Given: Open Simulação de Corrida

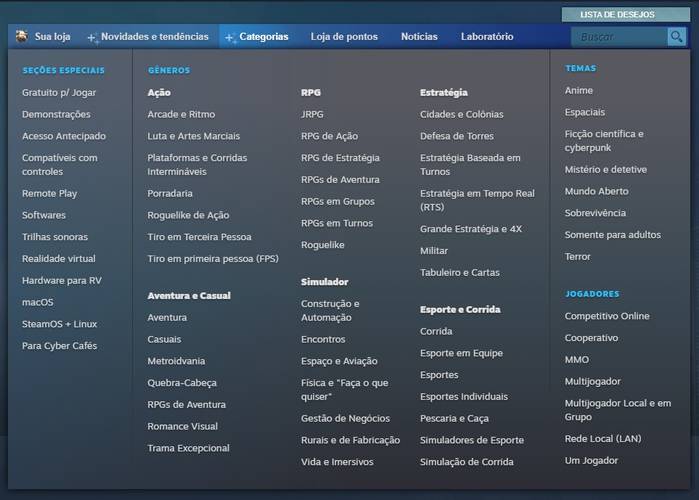Looking at the screenshot, I should tap(466, 462).
